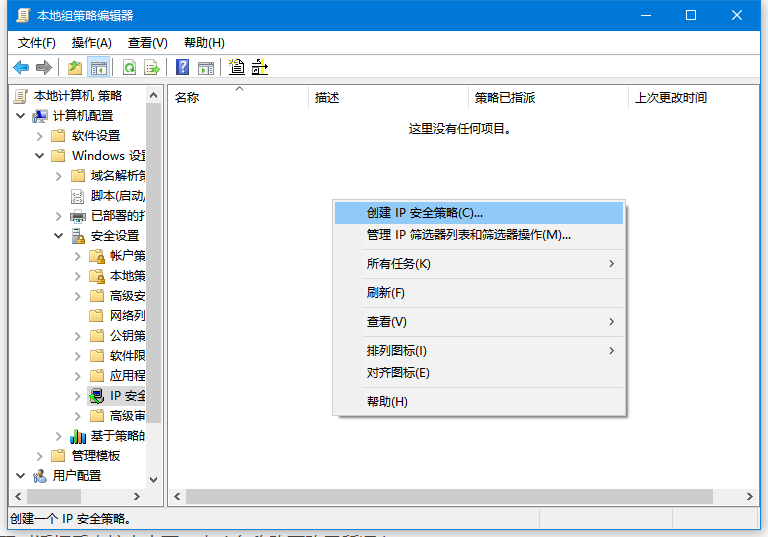Click the Up one level folder icon
The width and height of the screenshot is (768, 537).
[x=75, y=67]
